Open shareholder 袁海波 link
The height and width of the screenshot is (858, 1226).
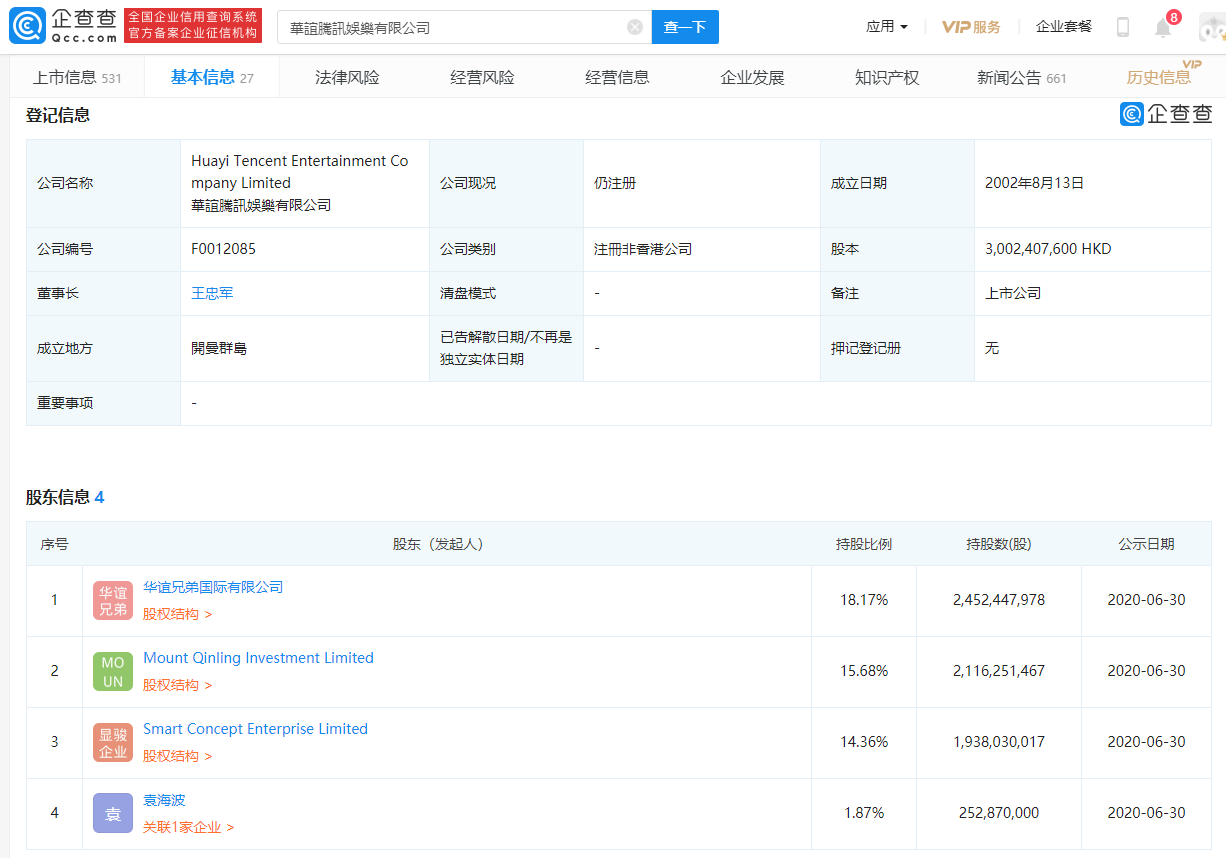(164, 800)
